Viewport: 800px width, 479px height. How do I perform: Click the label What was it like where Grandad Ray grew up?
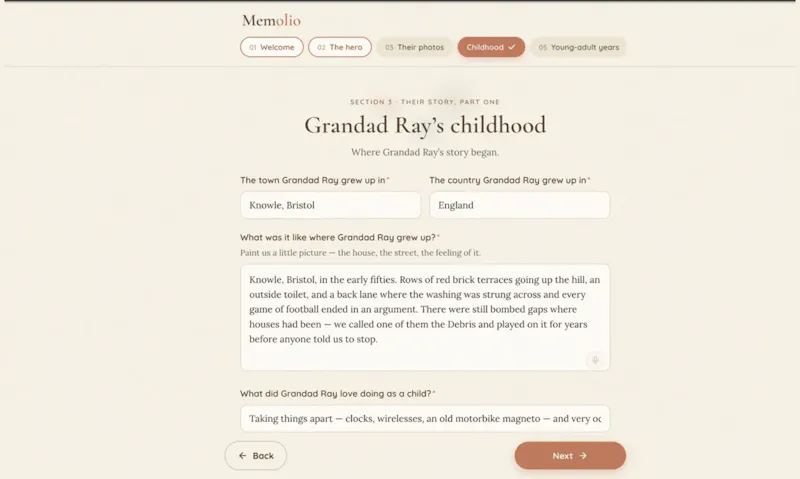point(338,237)
